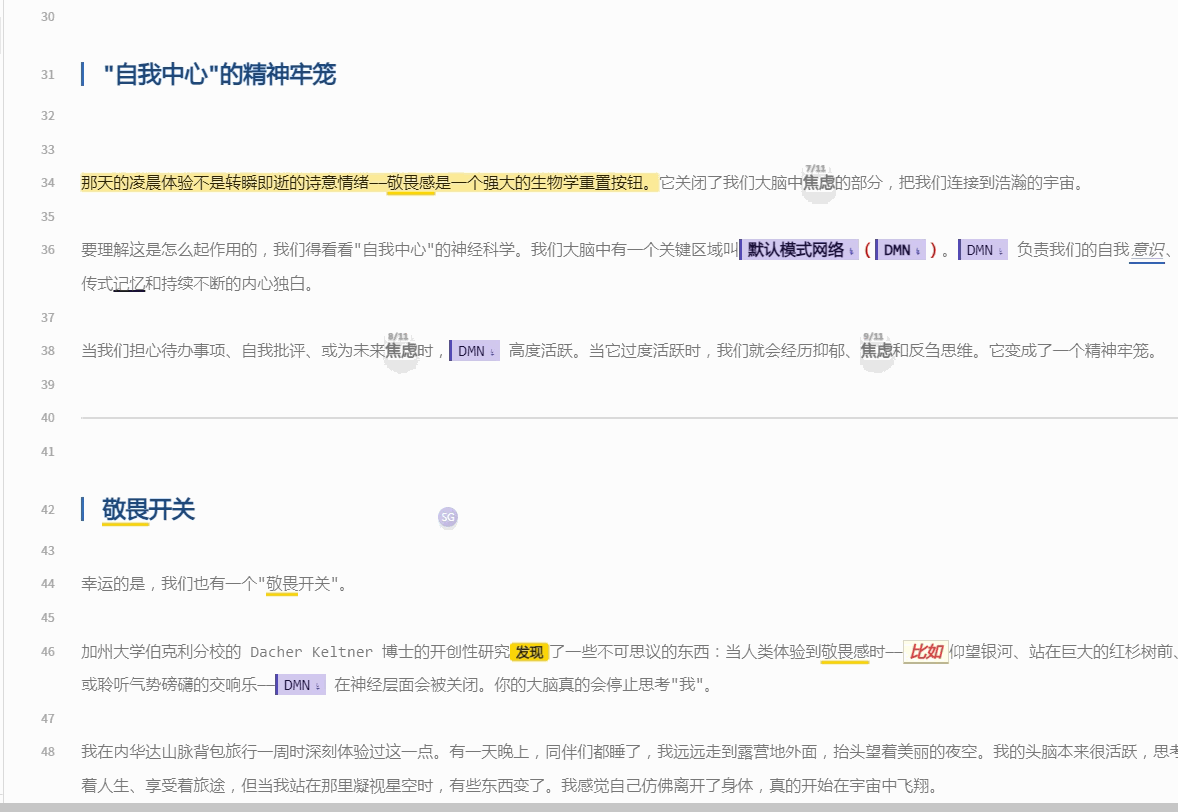Click underlined word 意识 on line 36
Viewport: 1178px width, 812px height.
click(x=1147, y=250)
